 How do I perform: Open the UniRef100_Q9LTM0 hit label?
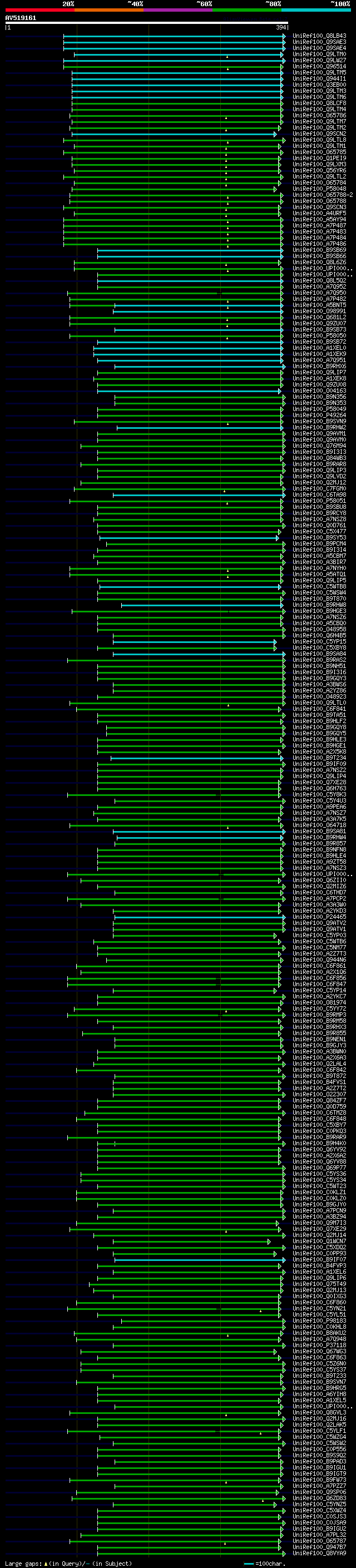point(319,54)
